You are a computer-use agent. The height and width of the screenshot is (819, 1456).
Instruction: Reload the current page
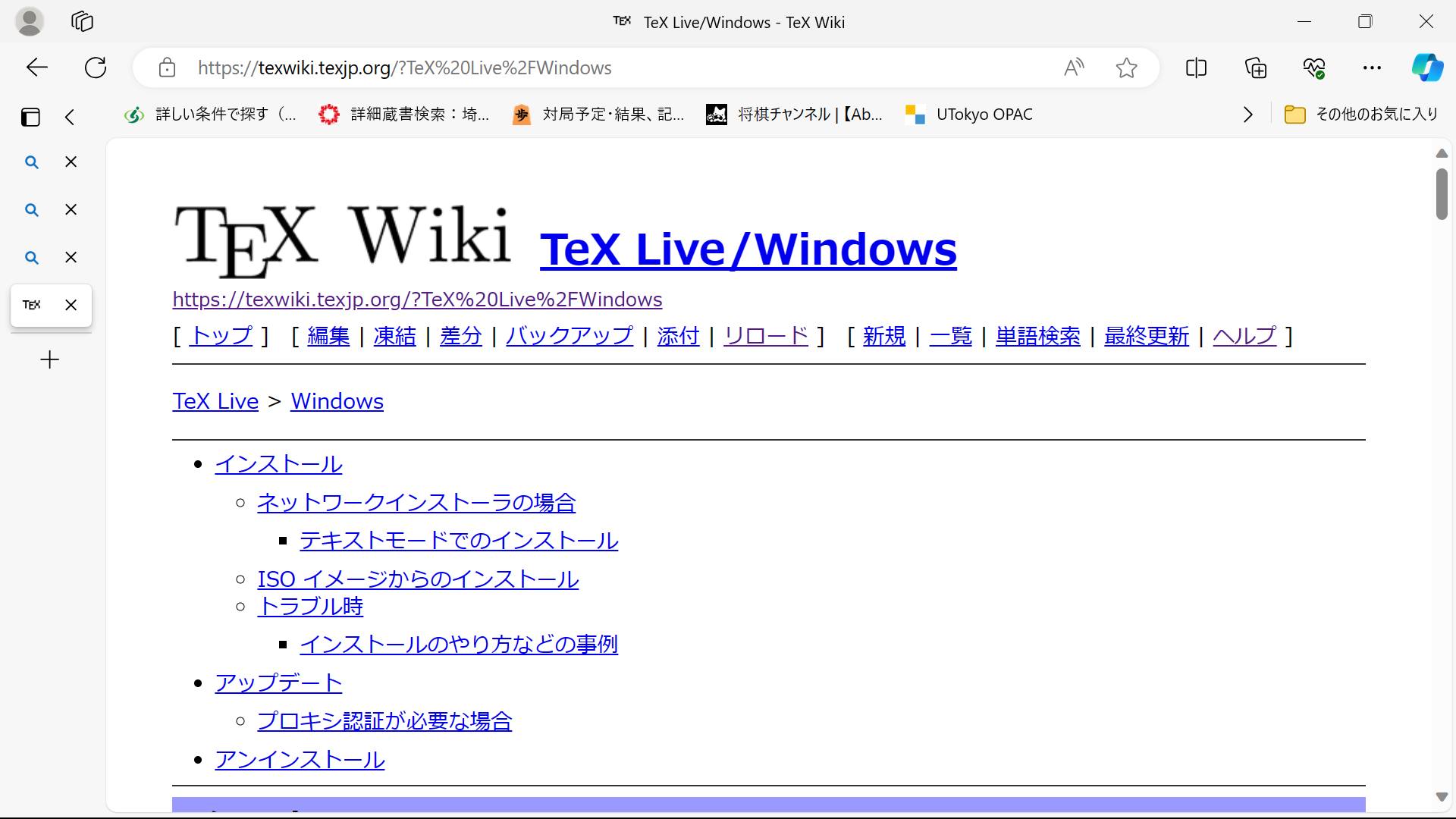point(95,67)
